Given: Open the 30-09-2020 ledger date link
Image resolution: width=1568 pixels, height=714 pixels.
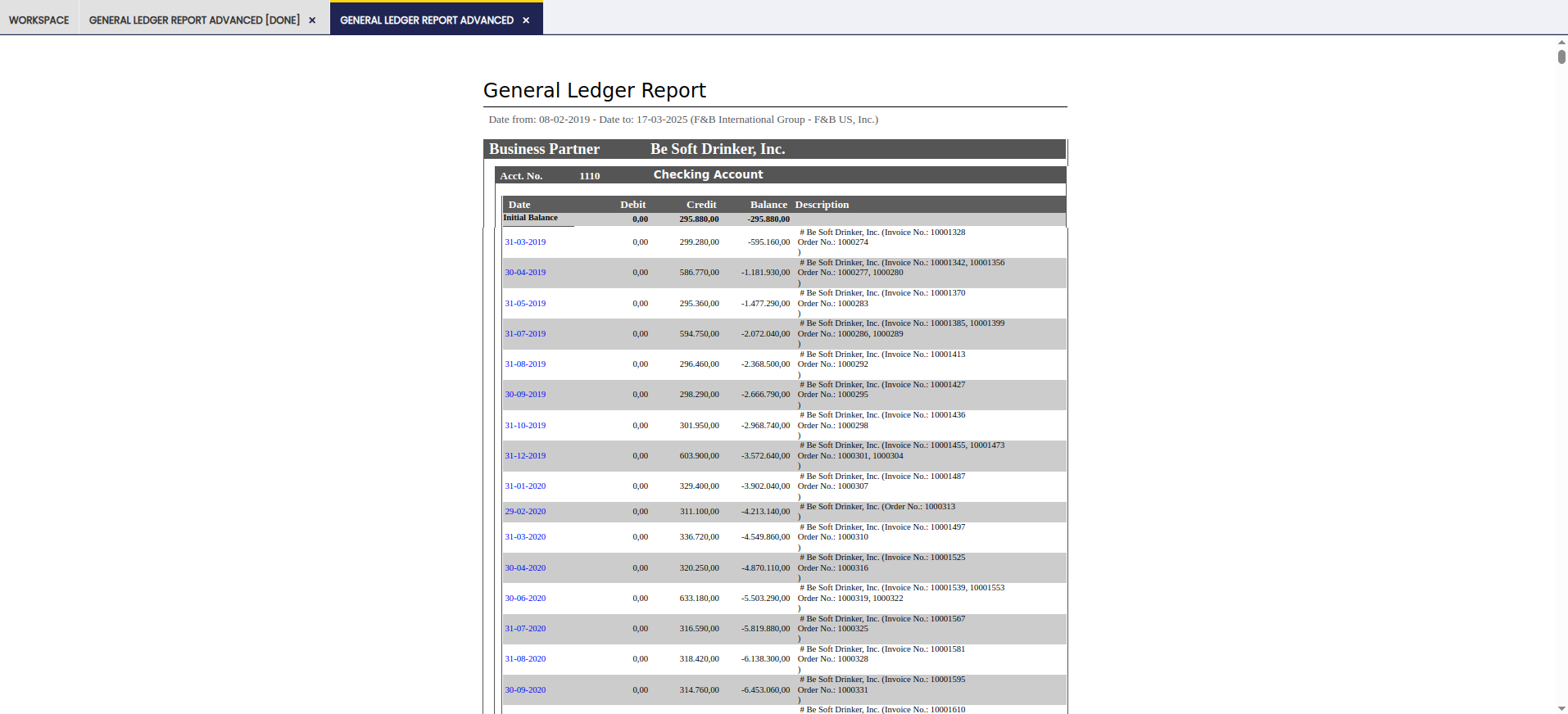Looking at the screenshot, I should tap(525, 690).
